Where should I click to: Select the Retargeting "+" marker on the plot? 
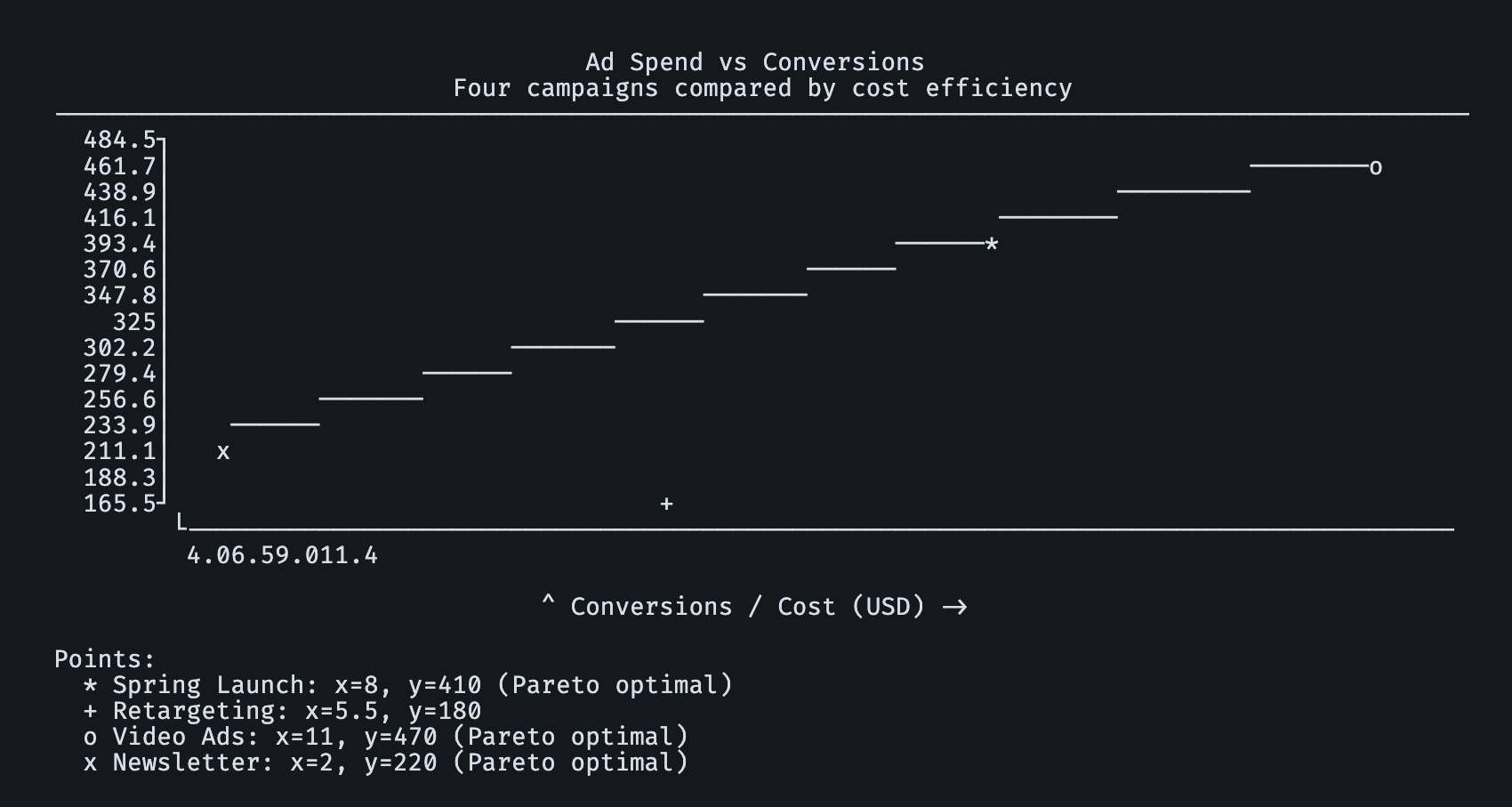(x=666, y=504)
